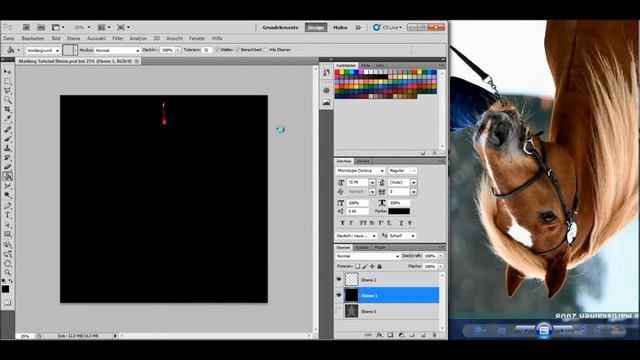Select the Healing Brush tool
Viewport: 640px width, 360px height.
coord(7,130)
